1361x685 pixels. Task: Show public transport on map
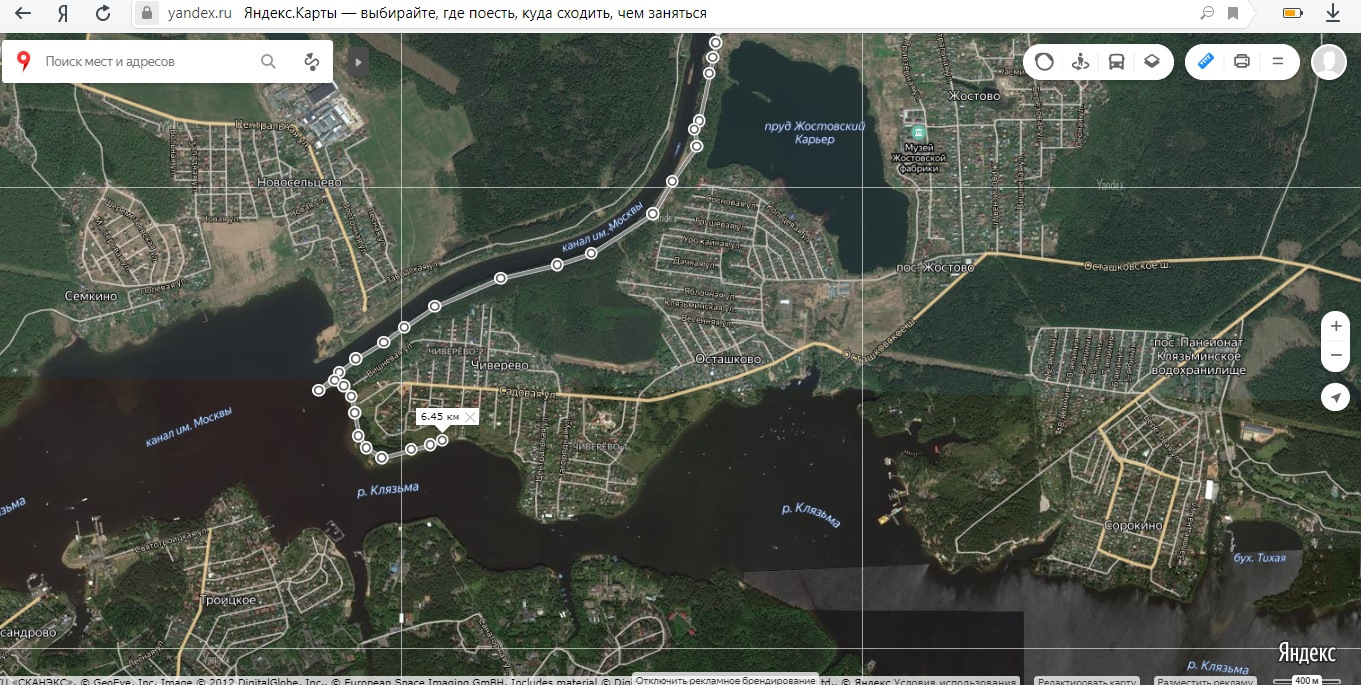click(1116, 61)
